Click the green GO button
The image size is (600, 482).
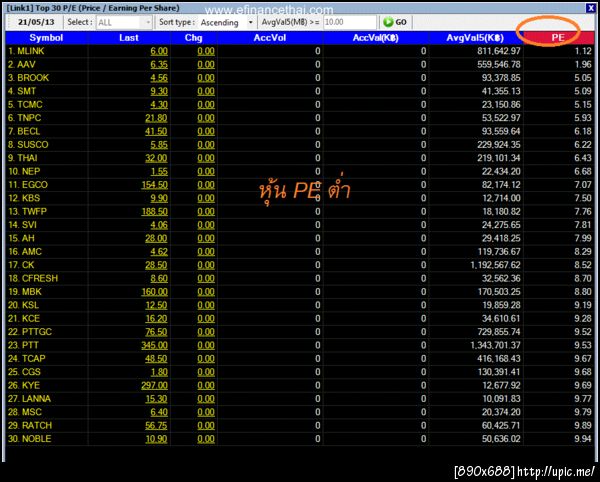(395, 22)
